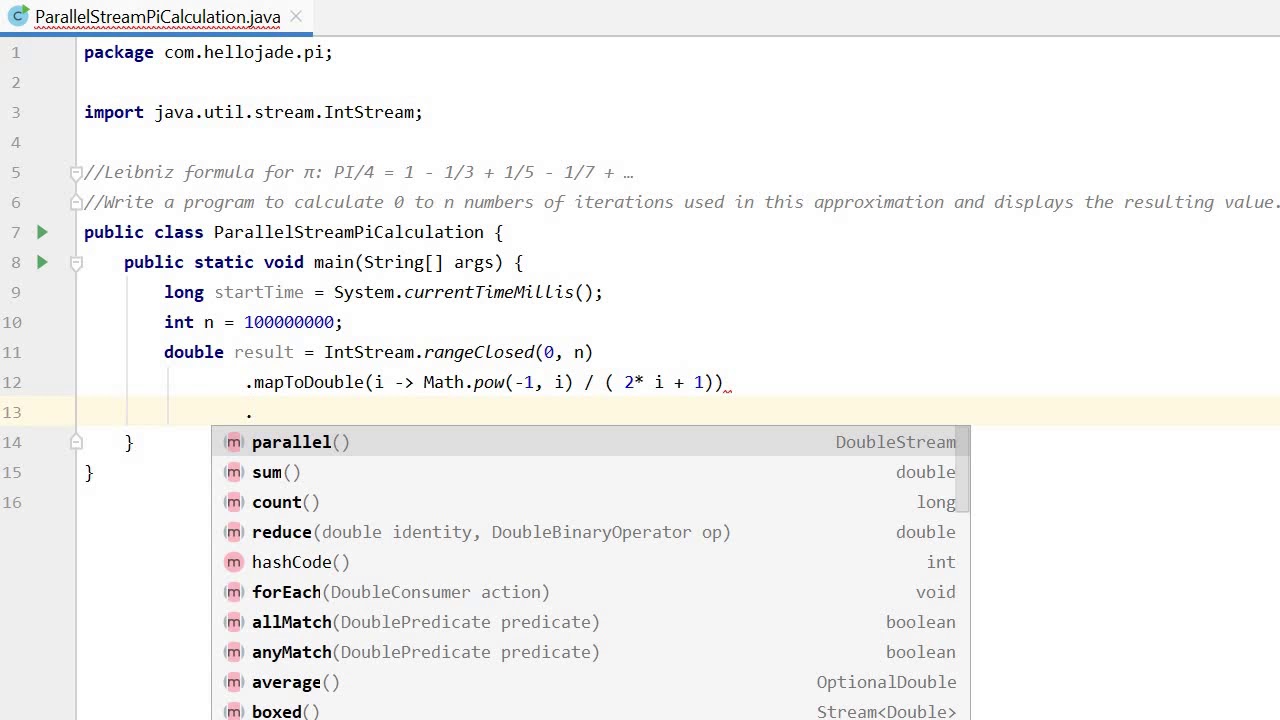
Task: Click the class name ParallelStreamPiCalculation on line 7
Action: (348, 232)
